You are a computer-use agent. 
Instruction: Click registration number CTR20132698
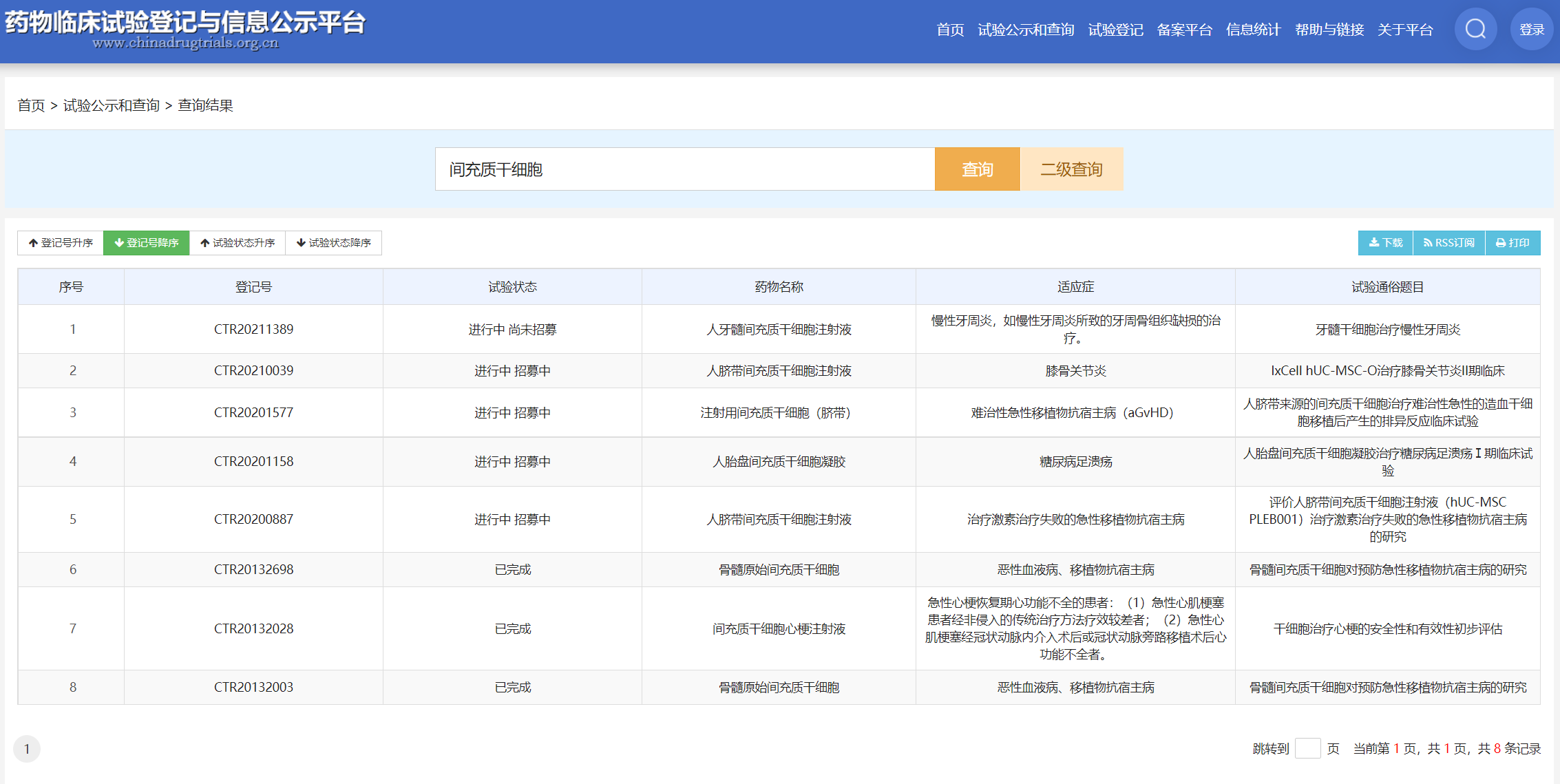pyautogui.click(x=253, y=569)
